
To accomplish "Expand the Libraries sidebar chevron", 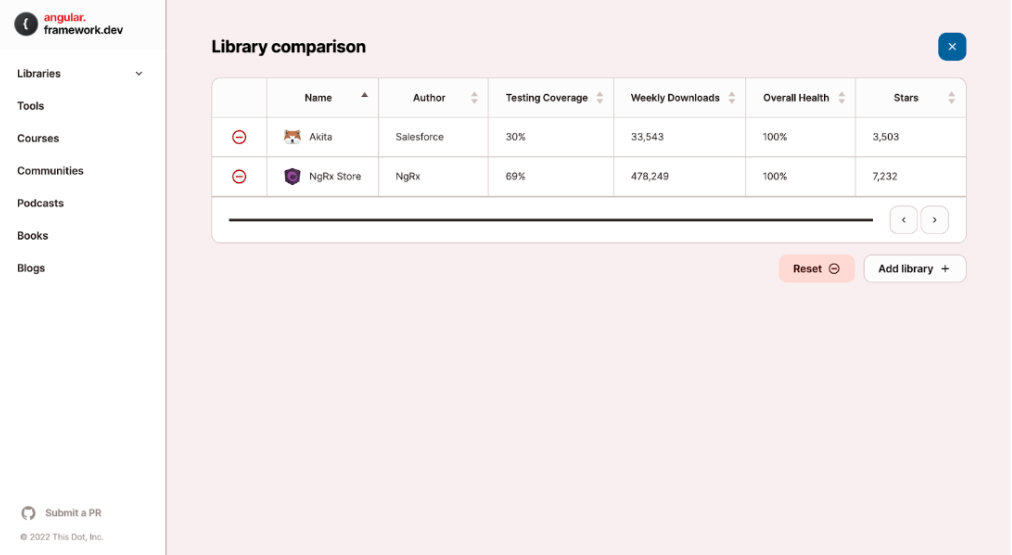I will click(139, 74).
